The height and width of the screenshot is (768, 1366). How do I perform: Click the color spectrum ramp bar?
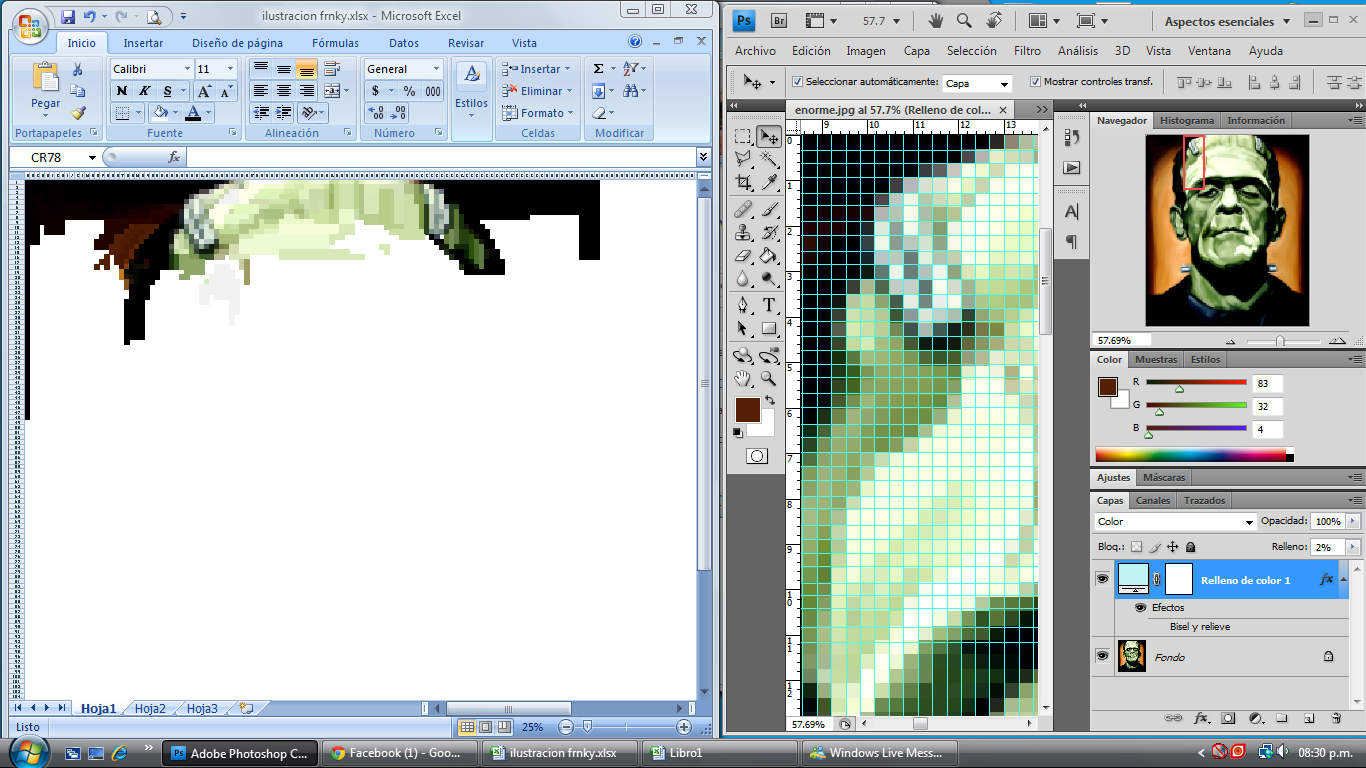point(1194,455)
